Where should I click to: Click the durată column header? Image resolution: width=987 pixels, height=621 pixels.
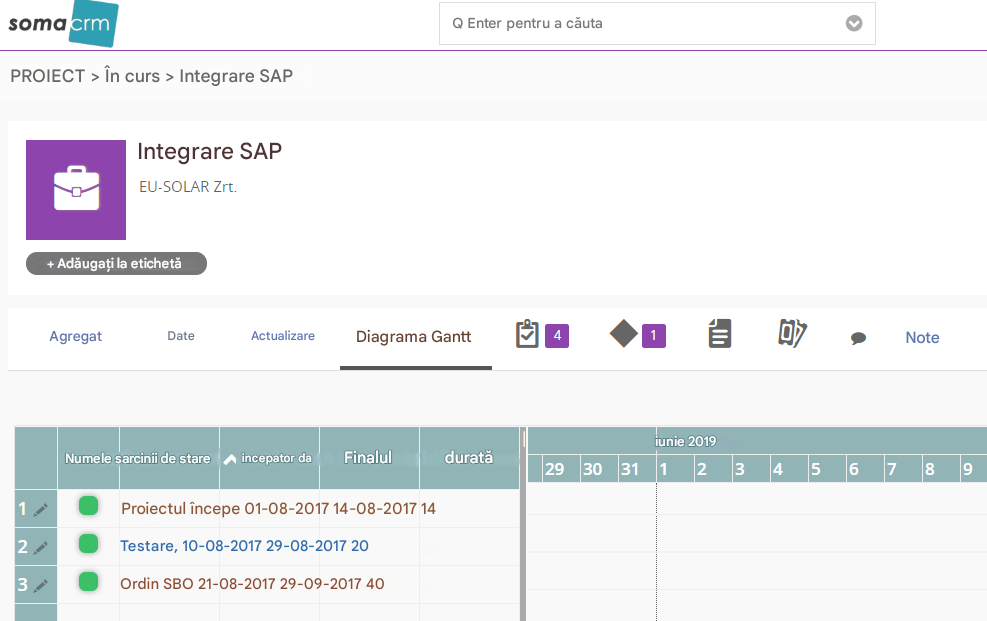click(x=469, y=457)
